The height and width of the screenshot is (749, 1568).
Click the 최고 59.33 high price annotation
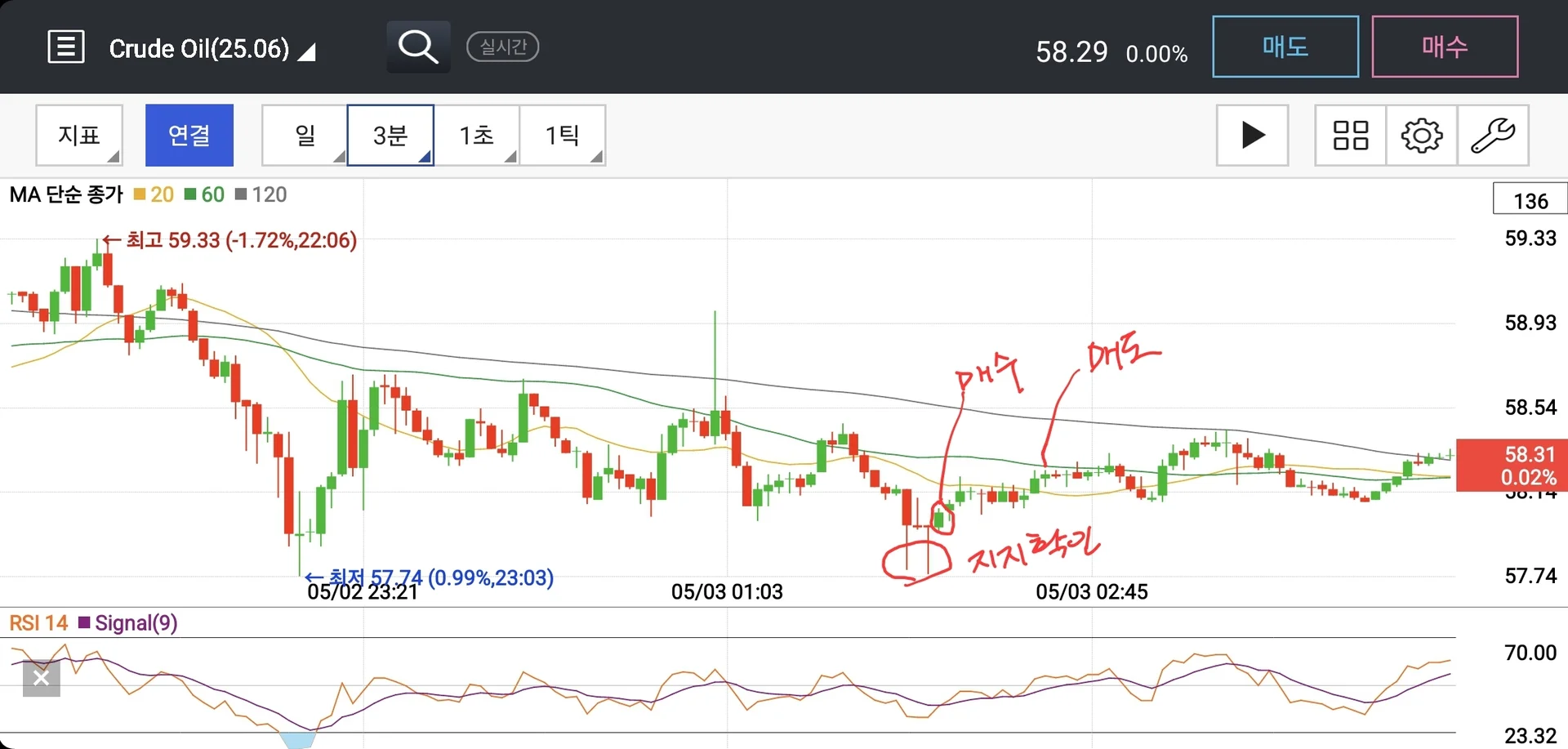230,240
